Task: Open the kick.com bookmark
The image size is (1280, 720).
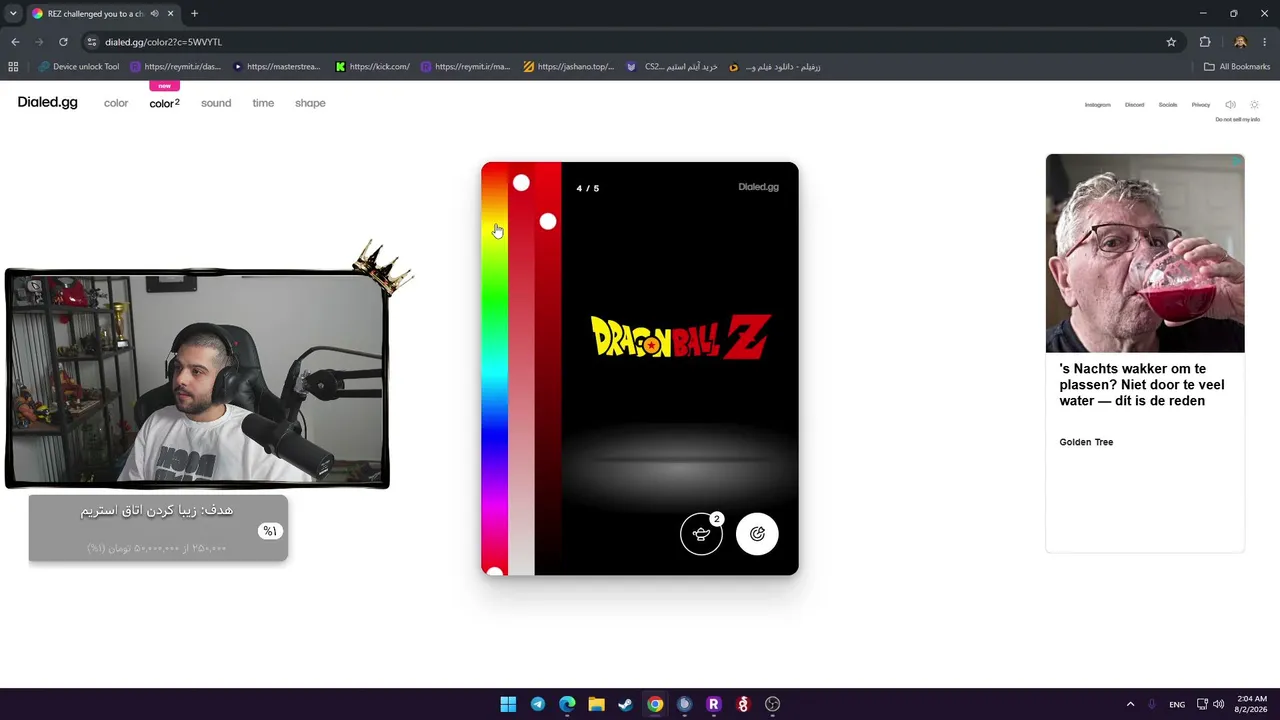Action: (372, 67)
